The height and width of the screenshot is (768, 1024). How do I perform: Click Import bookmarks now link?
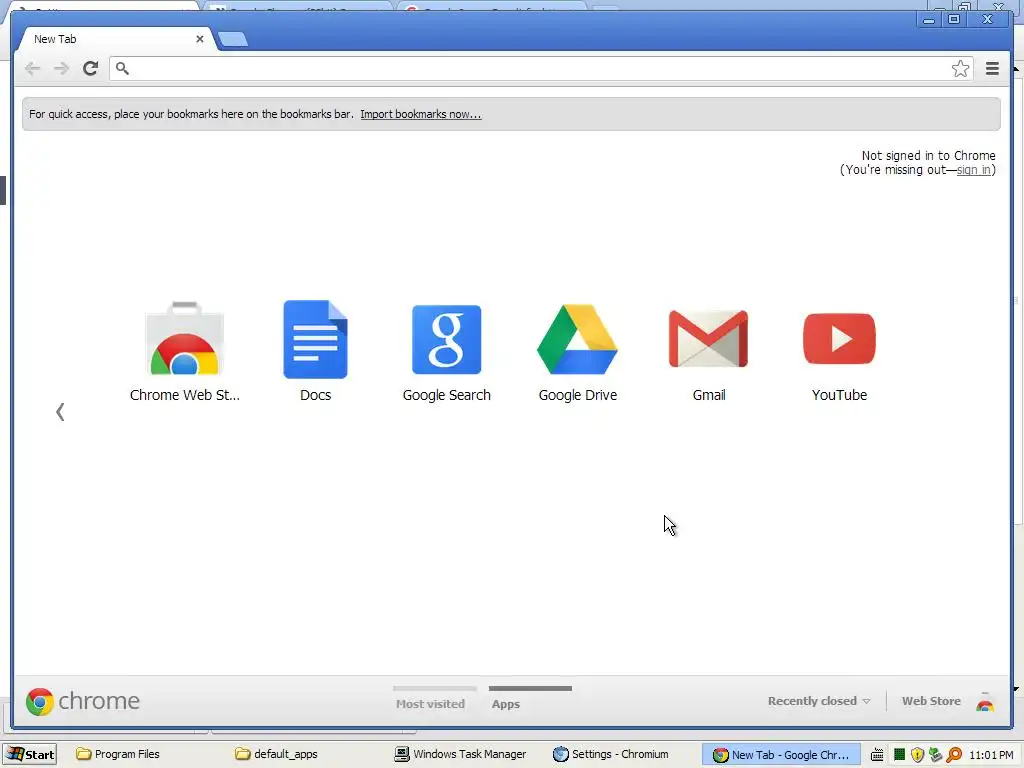pyautogui.click(x=421, y=114)
